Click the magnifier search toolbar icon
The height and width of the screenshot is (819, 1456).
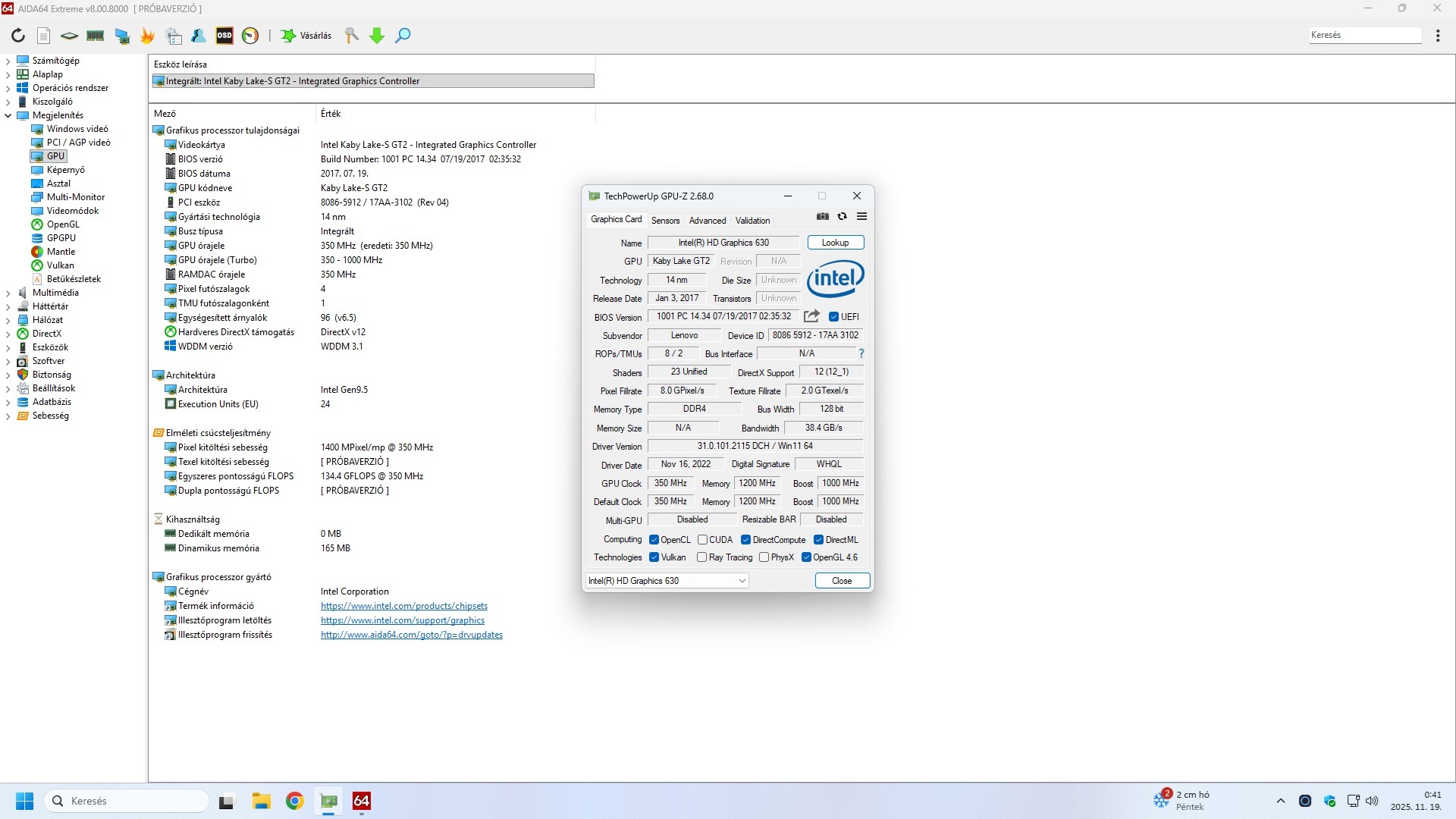pos(403,36)
